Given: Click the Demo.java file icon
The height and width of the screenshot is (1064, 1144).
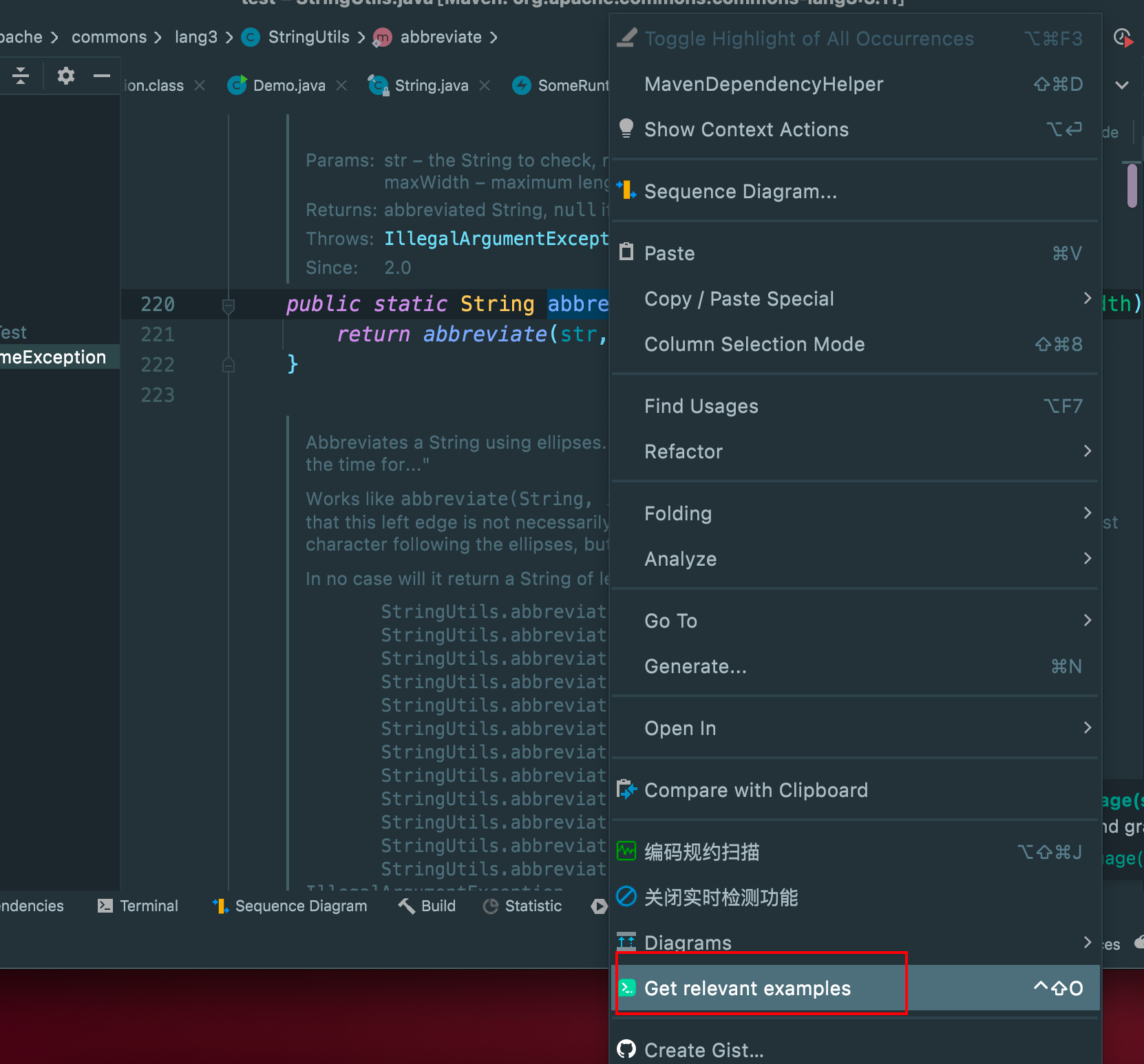Looking at the screenshot, I should [237, 85].
